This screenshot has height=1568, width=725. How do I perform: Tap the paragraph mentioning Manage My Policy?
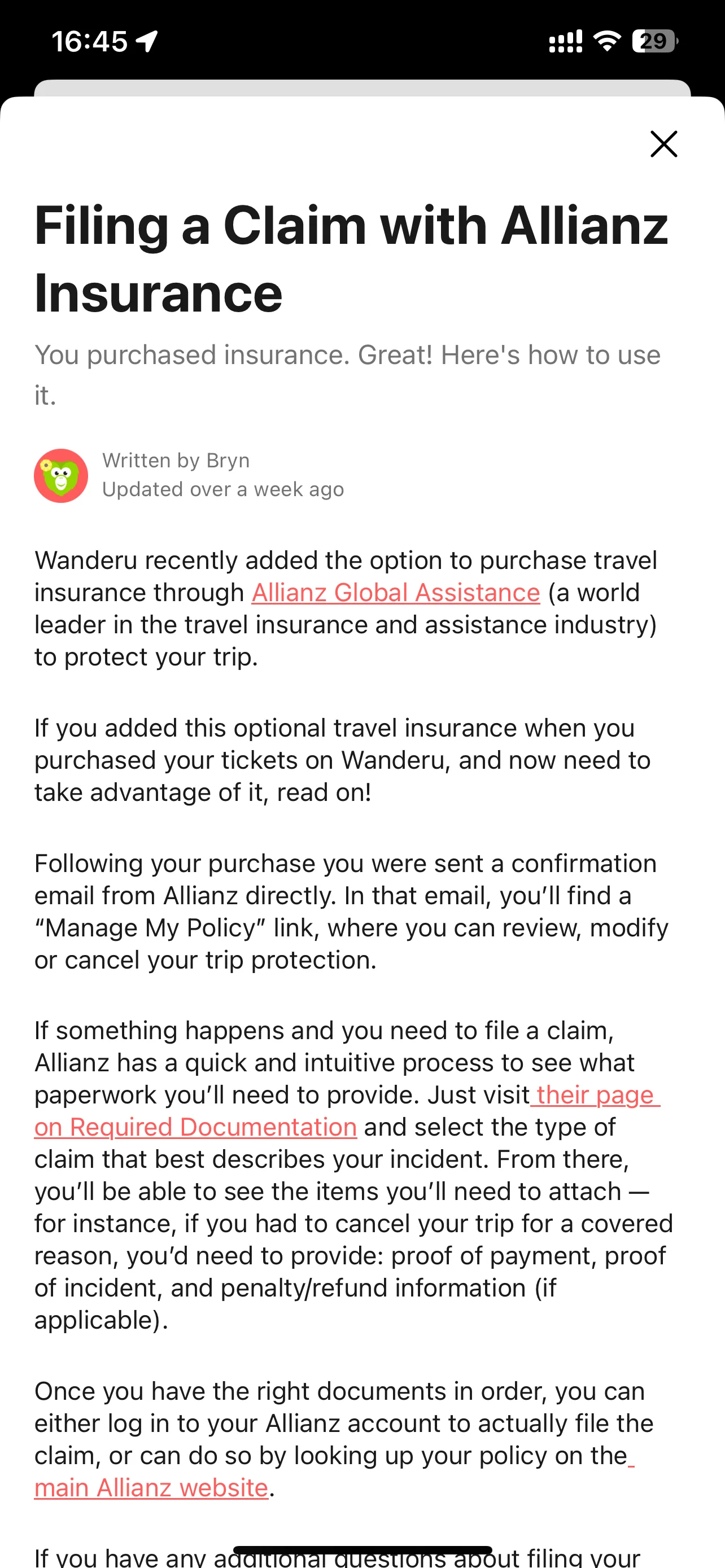[x=351, y=911]
